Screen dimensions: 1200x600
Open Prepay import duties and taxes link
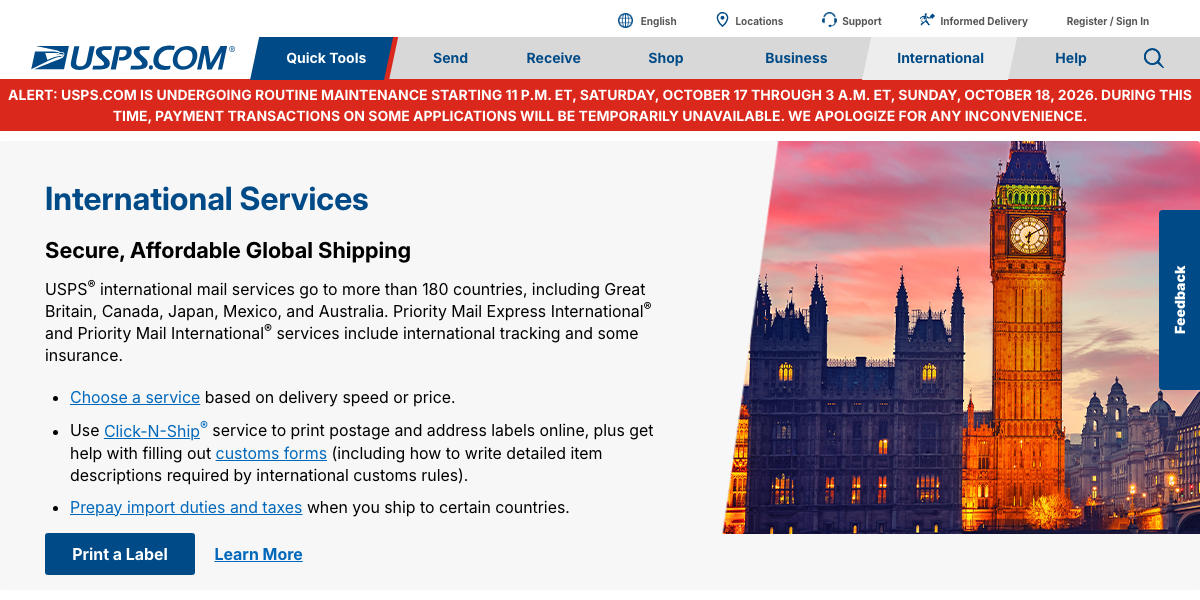[186, 507]
